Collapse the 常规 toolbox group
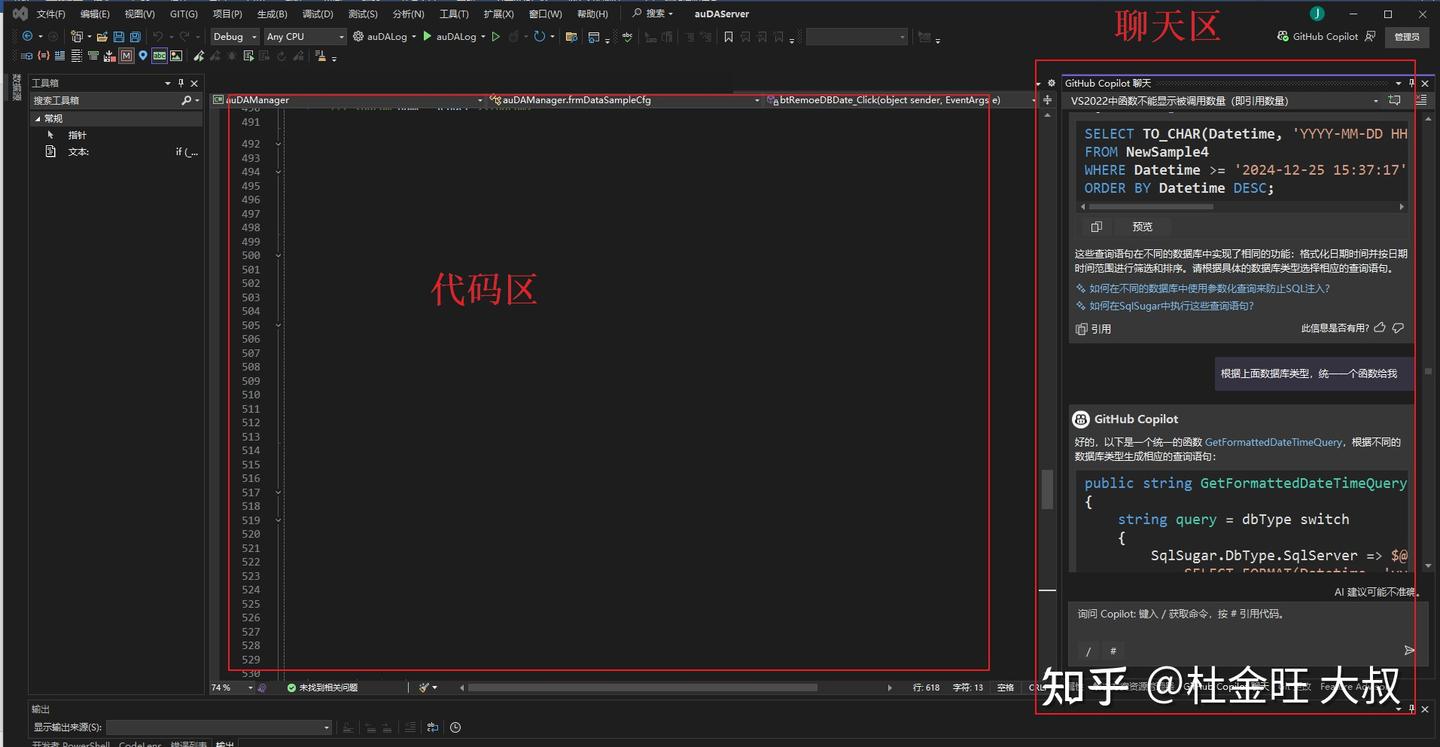The image size is (1440, 747). point(37,119)
